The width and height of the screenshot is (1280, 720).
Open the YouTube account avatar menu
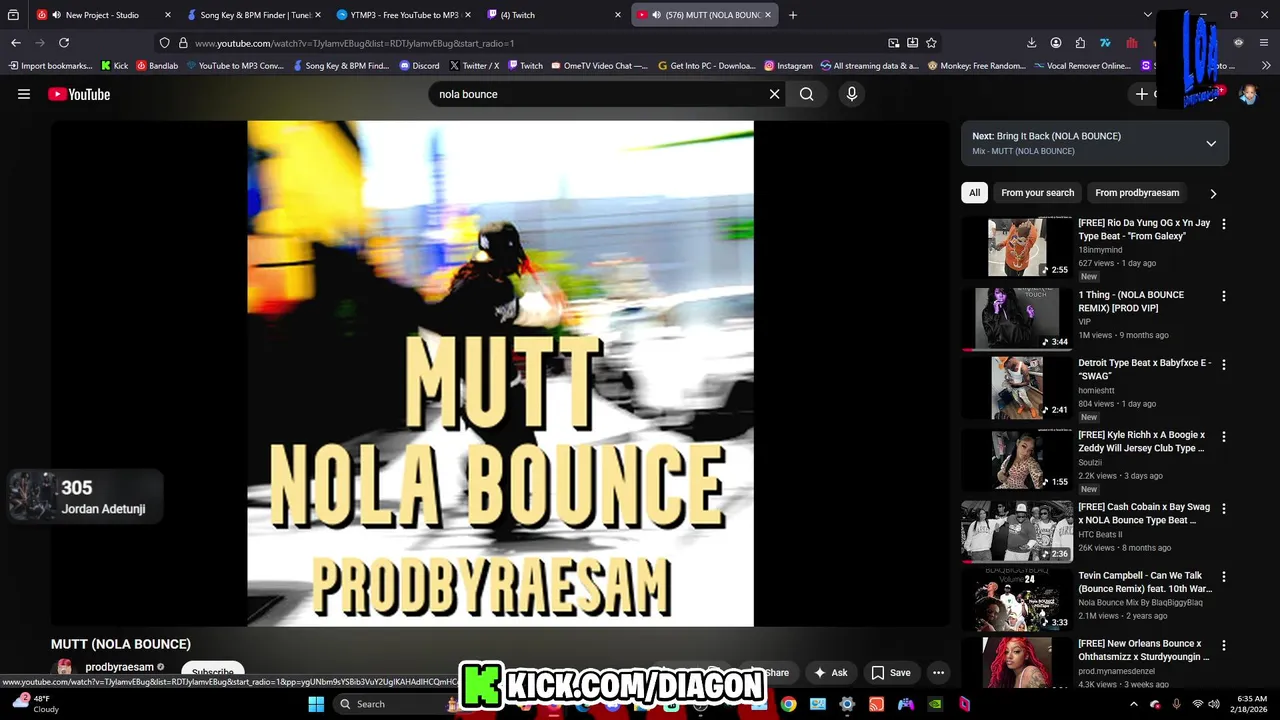coord(1248,94)
